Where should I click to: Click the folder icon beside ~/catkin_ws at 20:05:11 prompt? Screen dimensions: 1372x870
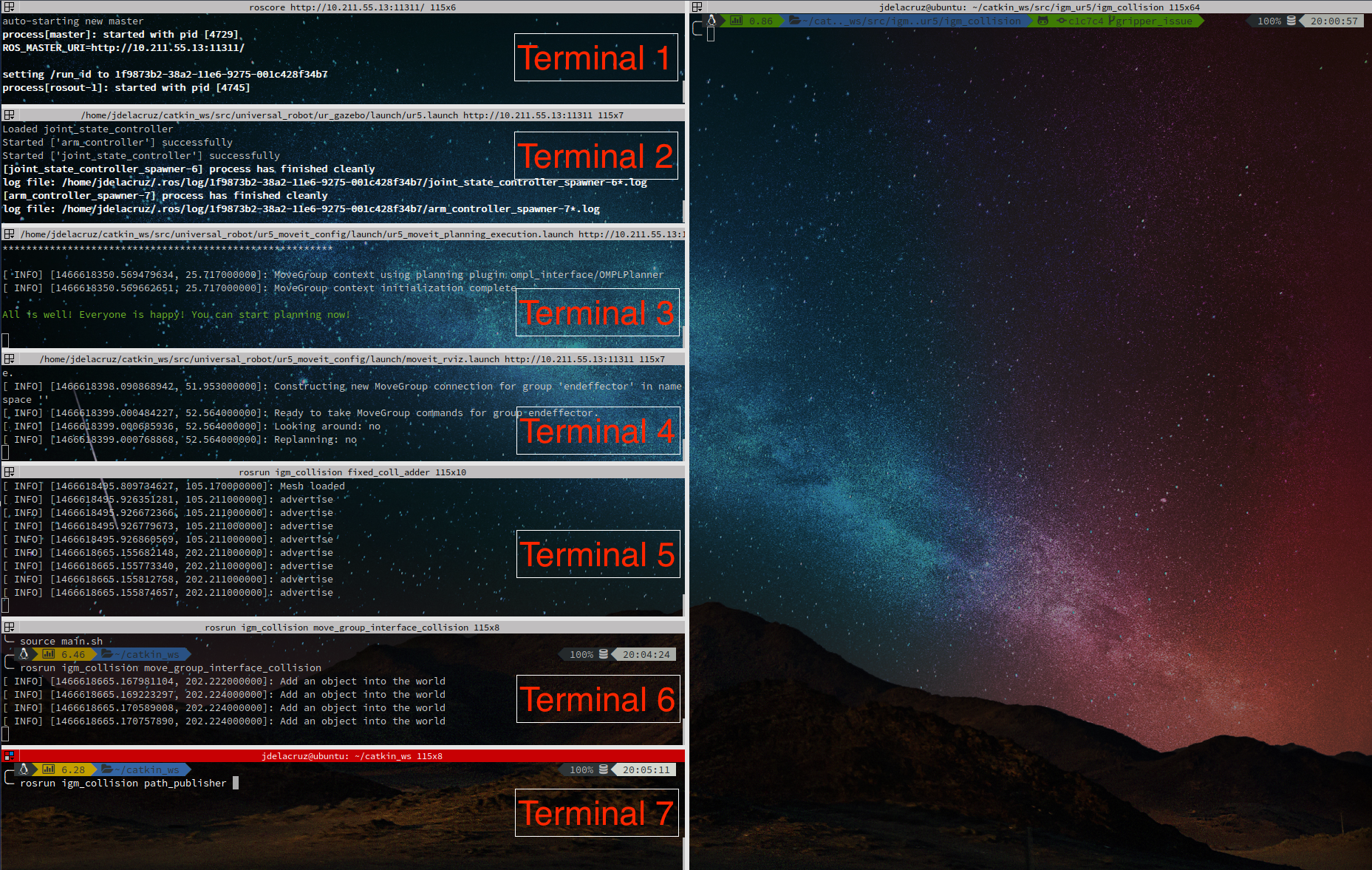[108, 769]
